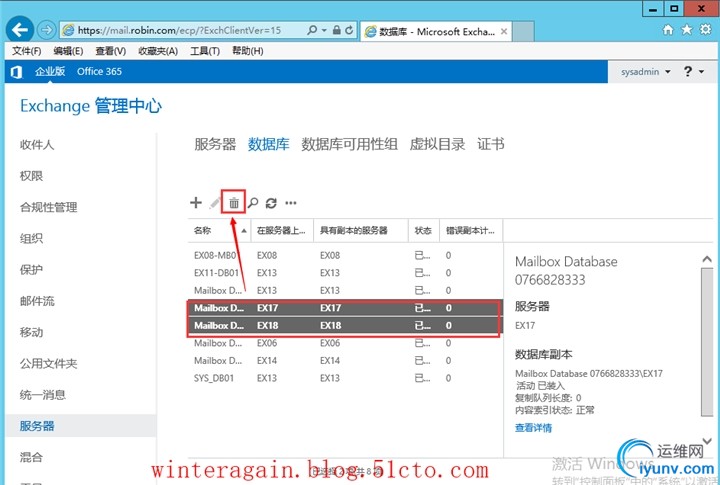This screenshot has width=720, height=485.
Task: Open 公用文件夹 in the left navigation
Action: 48,363
